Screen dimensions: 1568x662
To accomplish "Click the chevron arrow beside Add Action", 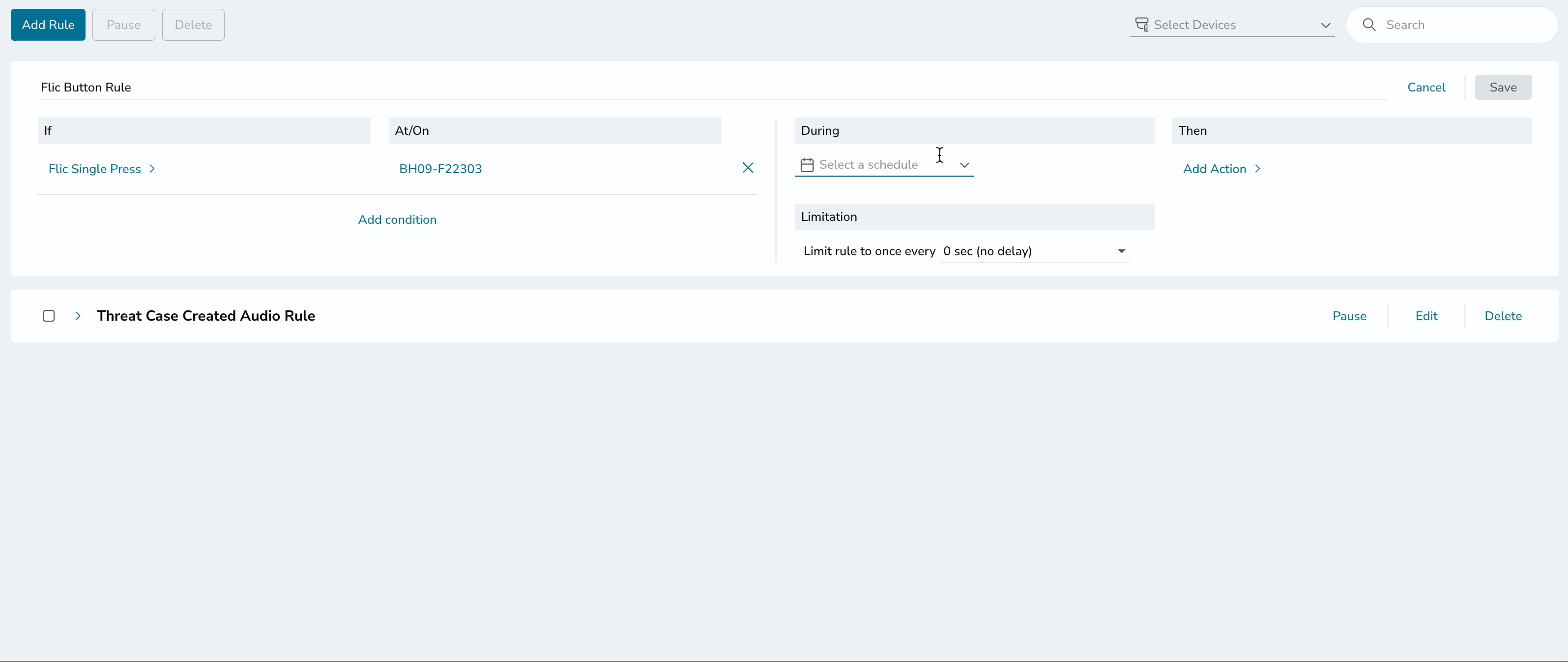I will tap(1257, 169).
